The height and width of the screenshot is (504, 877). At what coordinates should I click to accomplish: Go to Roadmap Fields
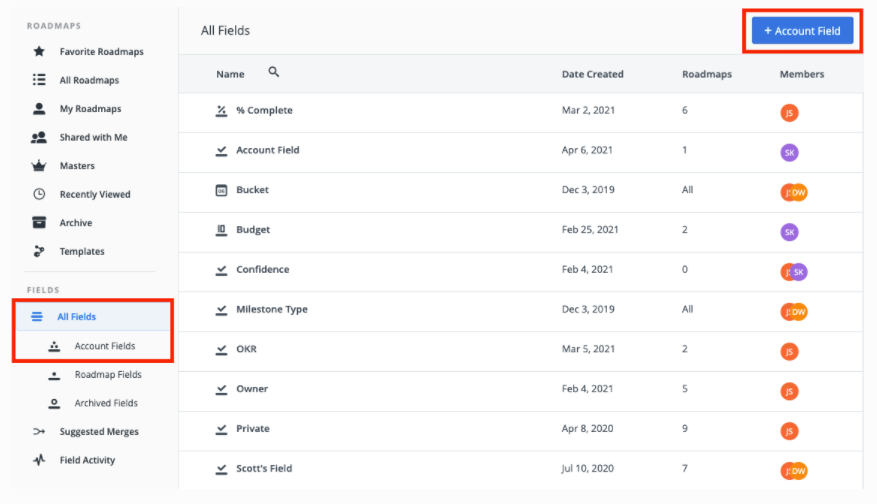(107, 375)
